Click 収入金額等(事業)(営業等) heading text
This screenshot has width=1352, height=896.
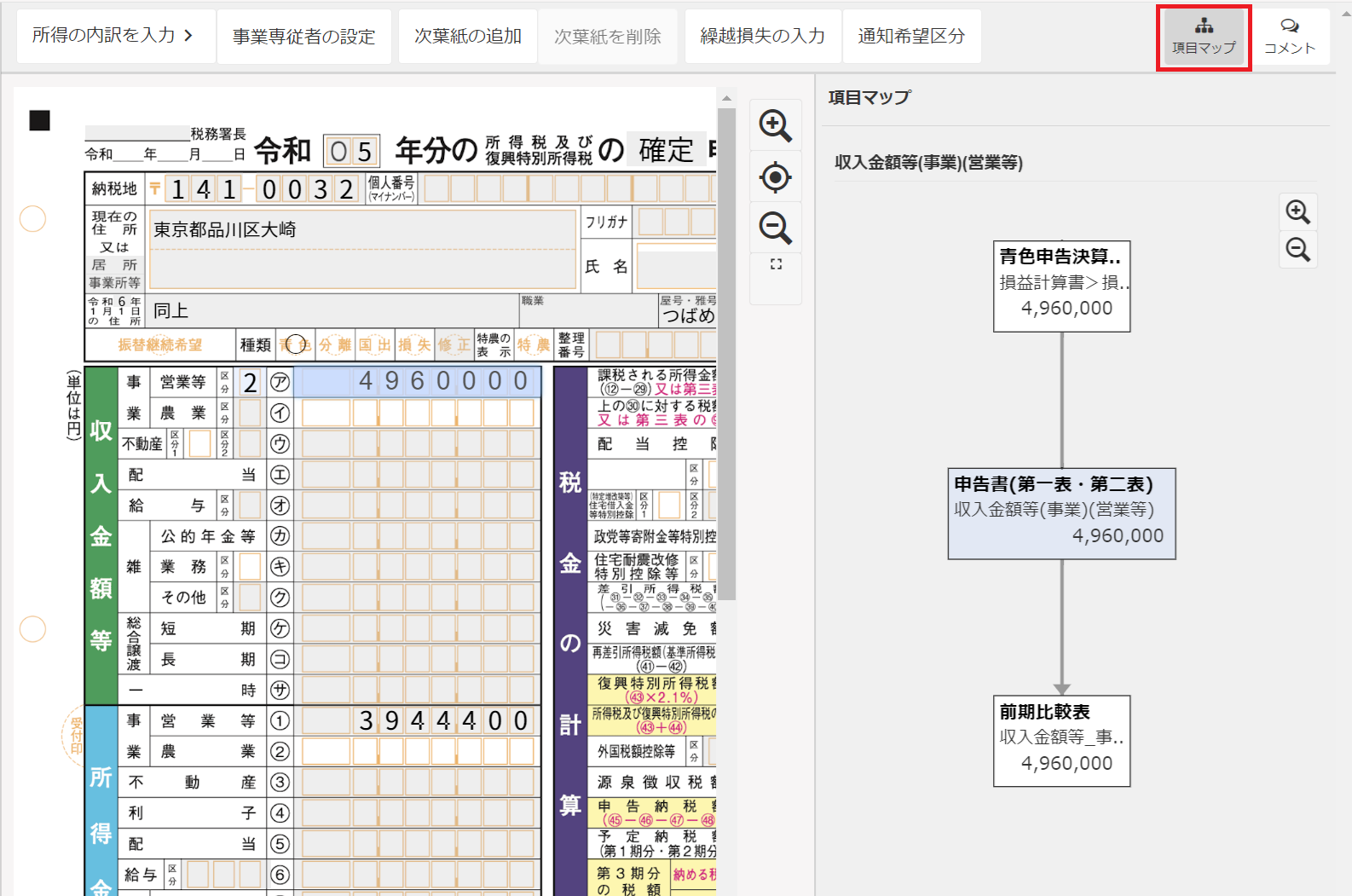[928, 162]
